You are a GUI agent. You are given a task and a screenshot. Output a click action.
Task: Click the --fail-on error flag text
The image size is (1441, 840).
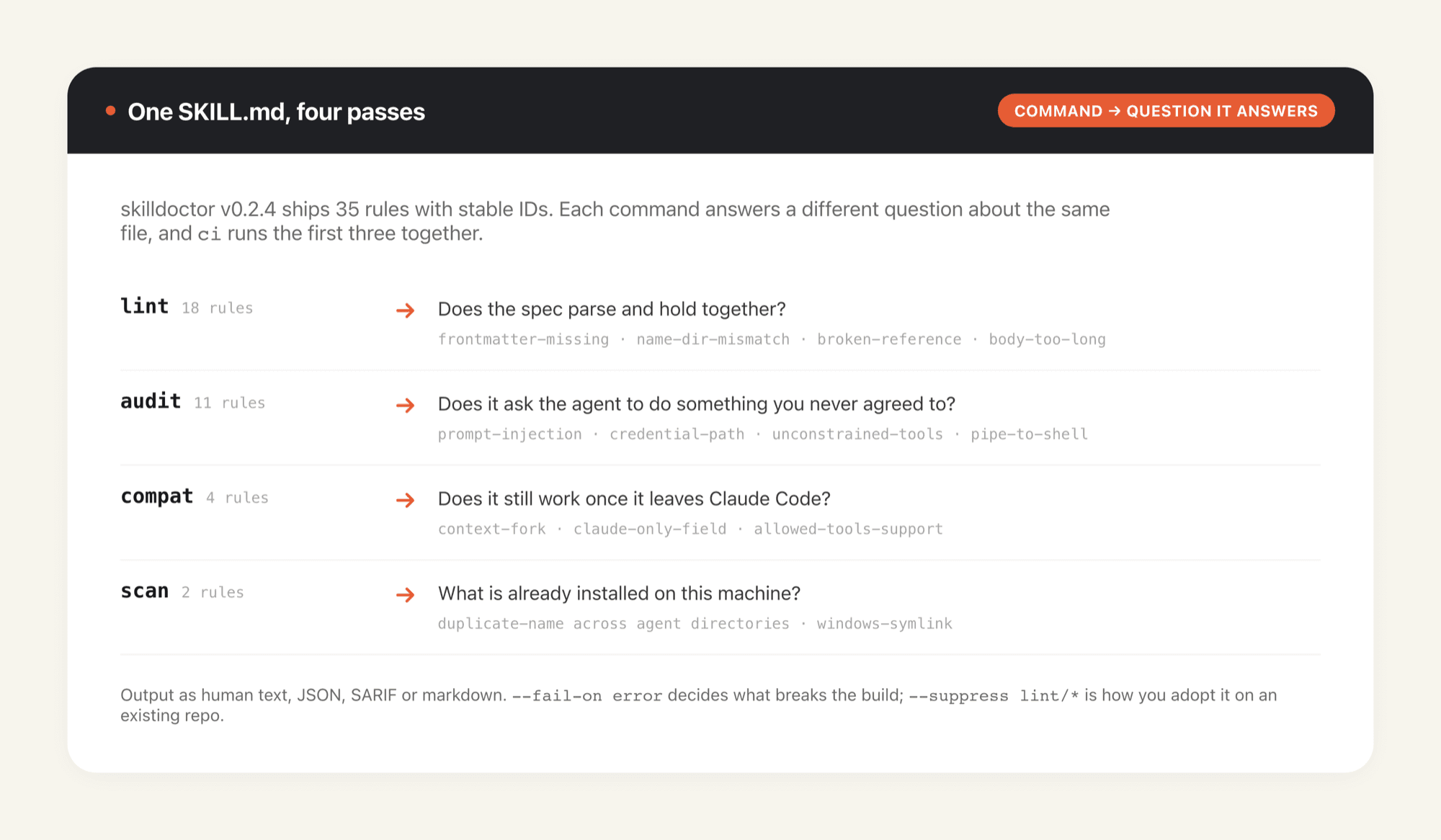[x=587, y=696]
